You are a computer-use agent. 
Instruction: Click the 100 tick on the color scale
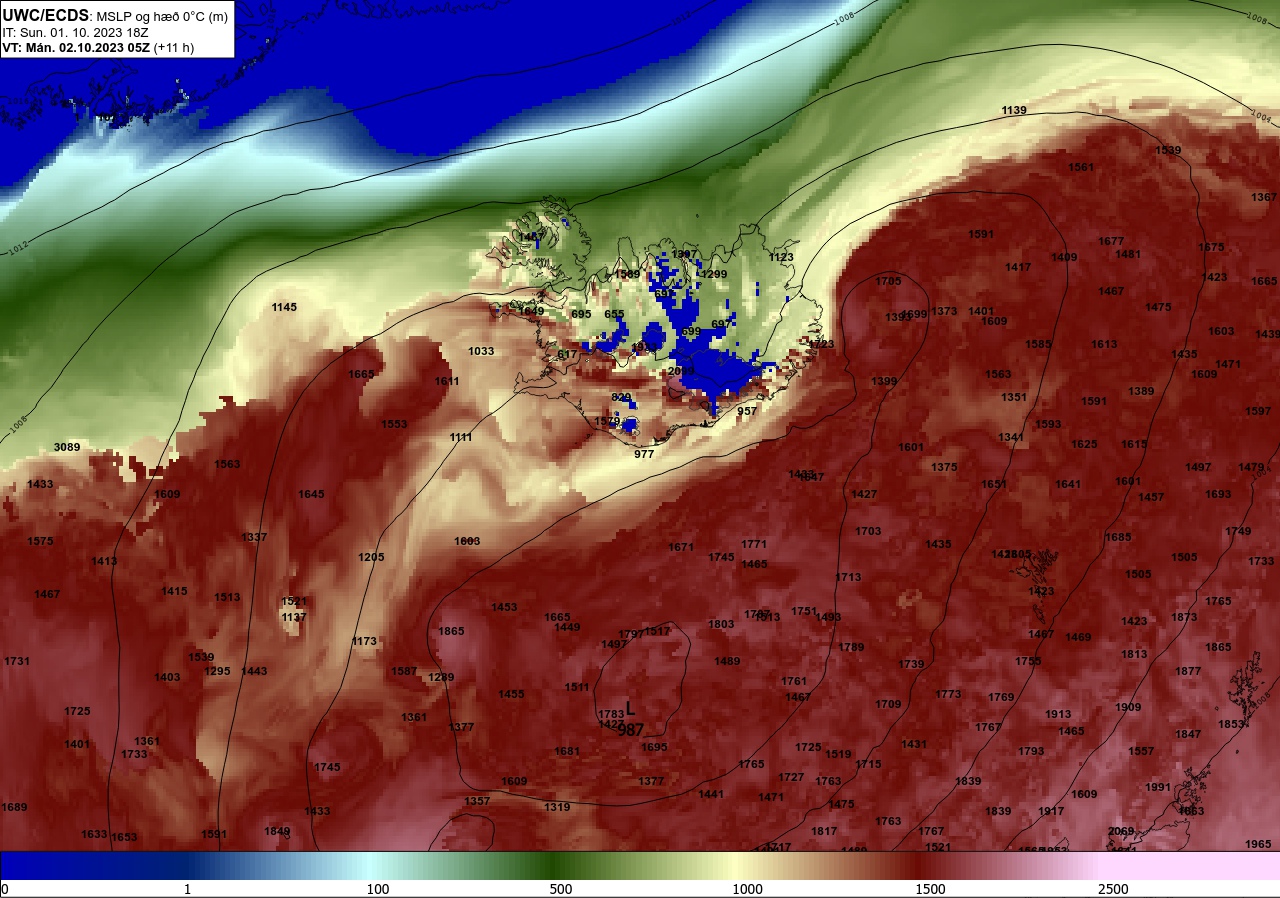(x=377, y=889)
